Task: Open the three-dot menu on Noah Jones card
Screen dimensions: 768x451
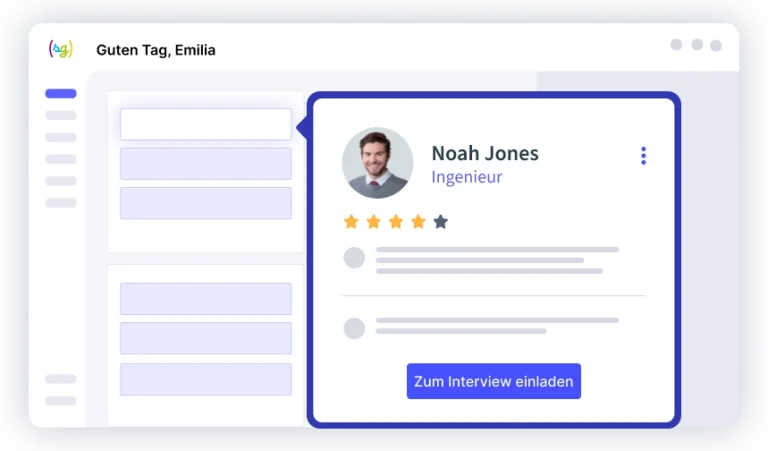Action: pyautogui.click(x=643, y=156)
